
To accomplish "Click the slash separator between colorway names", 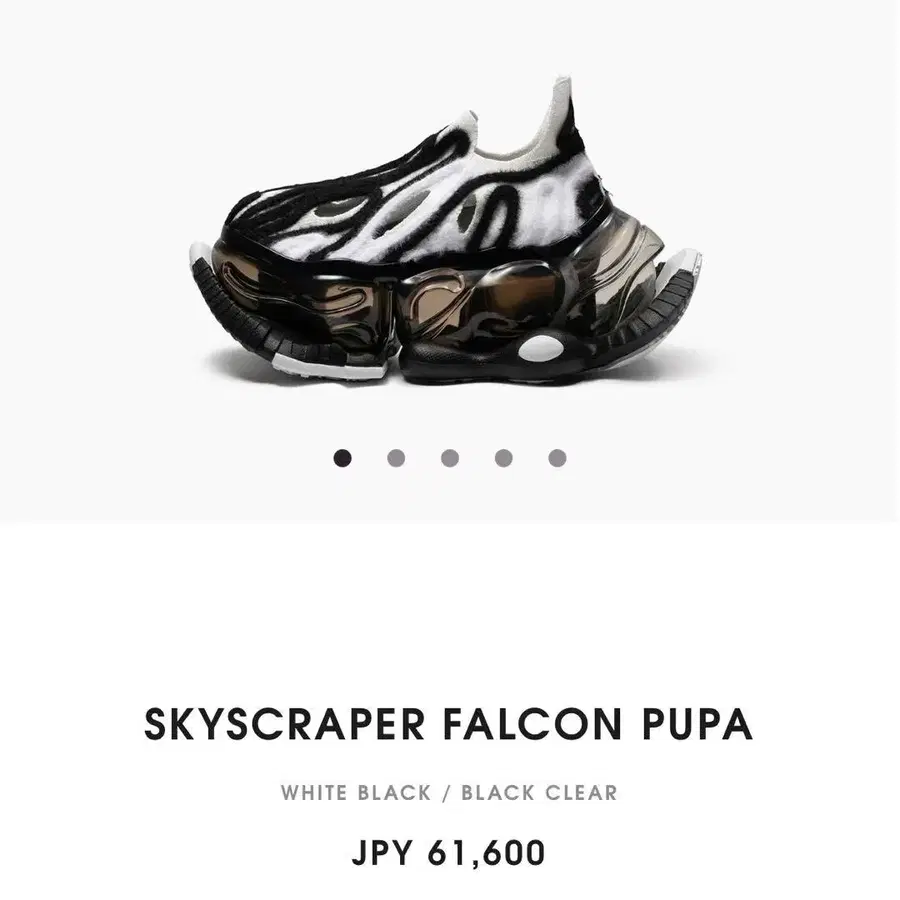I will [447, 793].
